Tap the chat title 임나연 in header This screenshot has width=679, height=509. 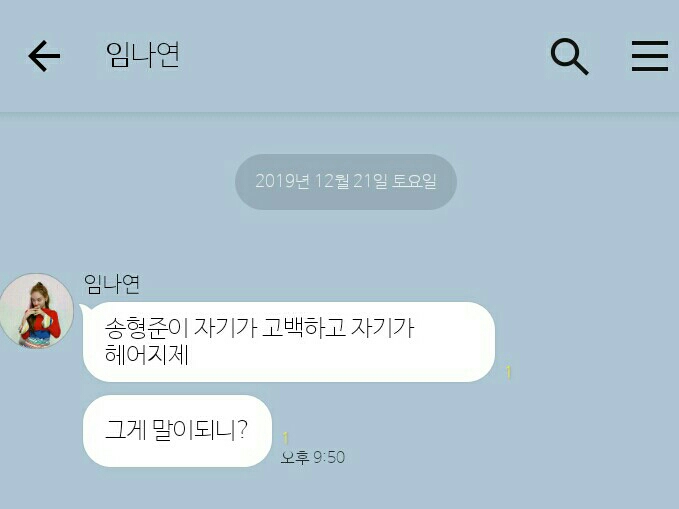tap(143, 55)
